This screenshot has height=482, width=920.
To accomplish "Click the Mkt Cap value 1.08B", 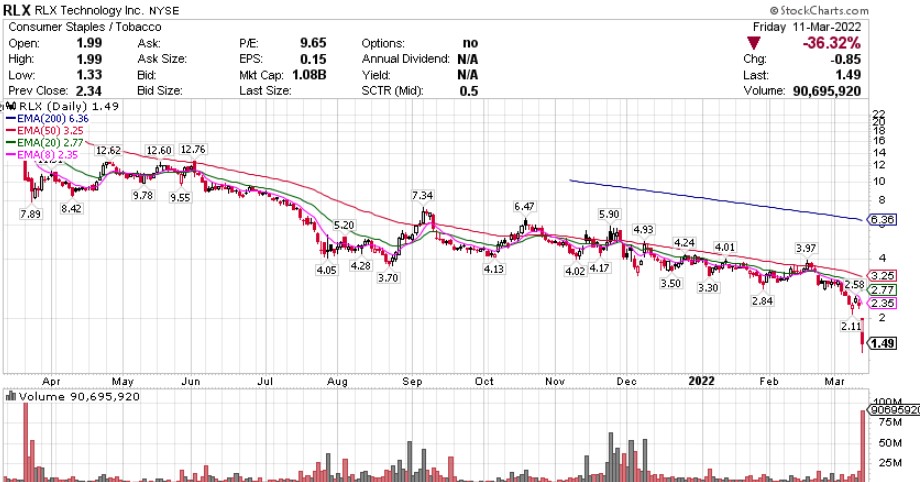I will click(309, 75).
